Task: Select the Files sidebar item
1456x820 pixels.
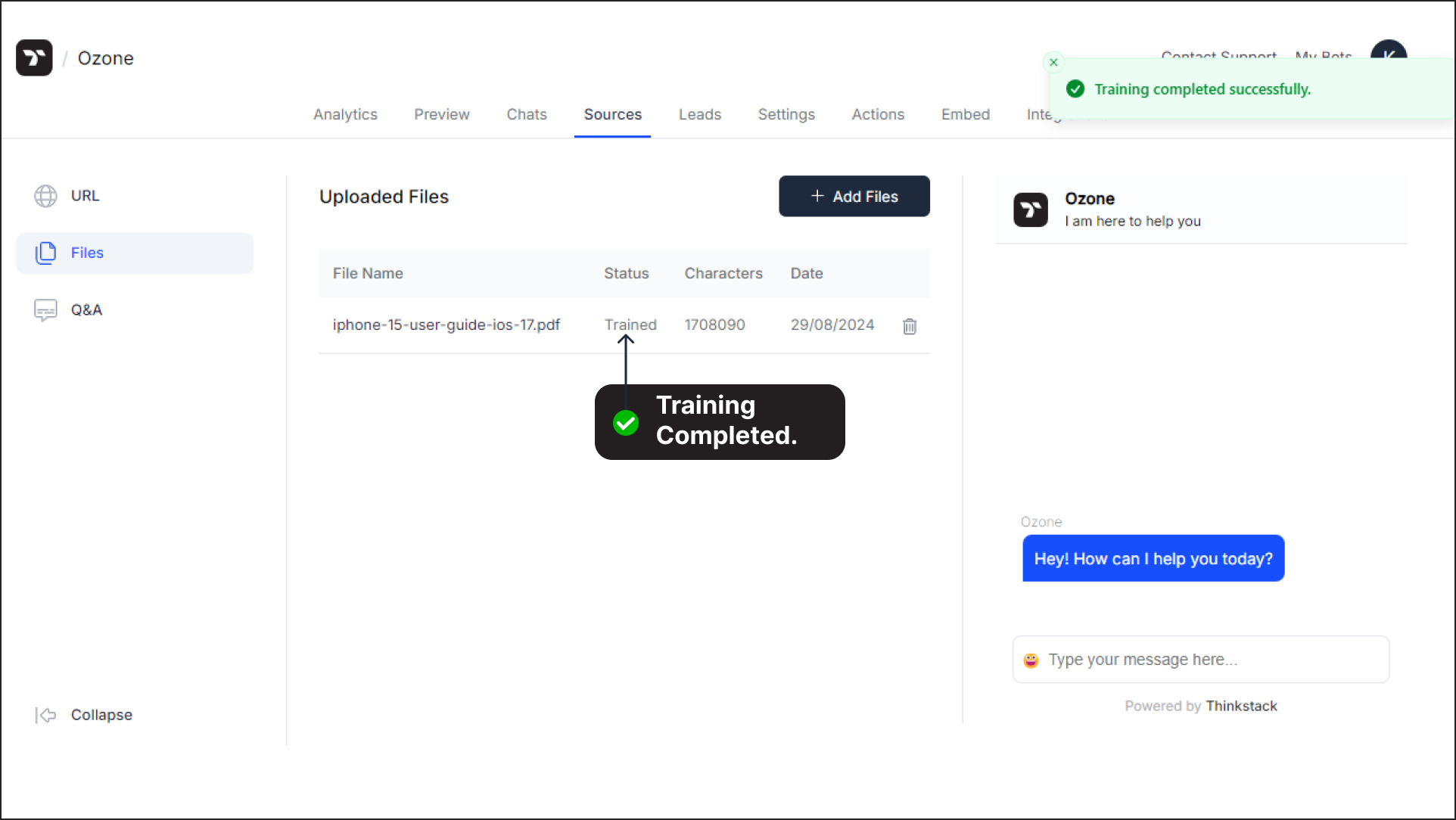Action: click(135, 253)
